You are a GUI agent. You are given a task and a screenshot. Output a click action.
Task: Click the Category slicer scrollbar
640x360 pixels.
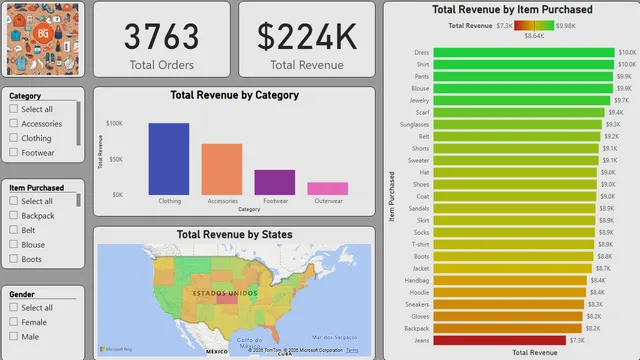coord(78,124)
